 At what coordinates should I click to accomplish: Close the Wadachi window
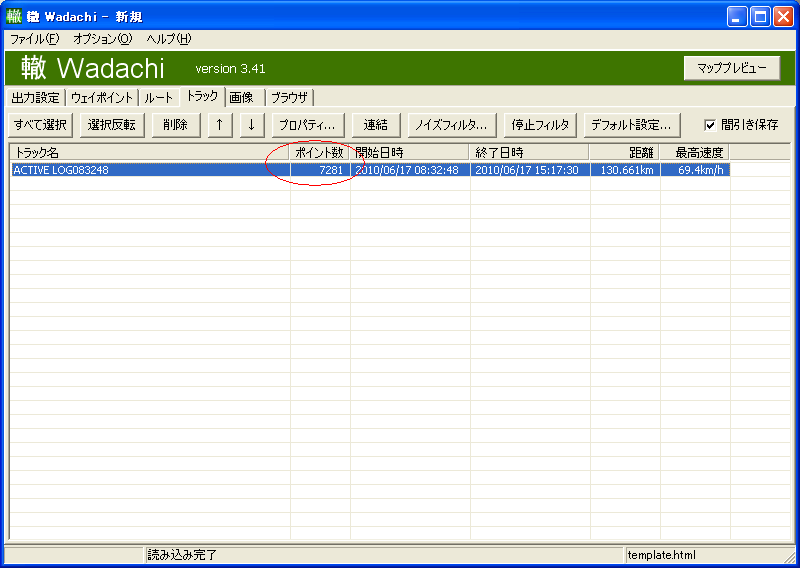[783, 17]
